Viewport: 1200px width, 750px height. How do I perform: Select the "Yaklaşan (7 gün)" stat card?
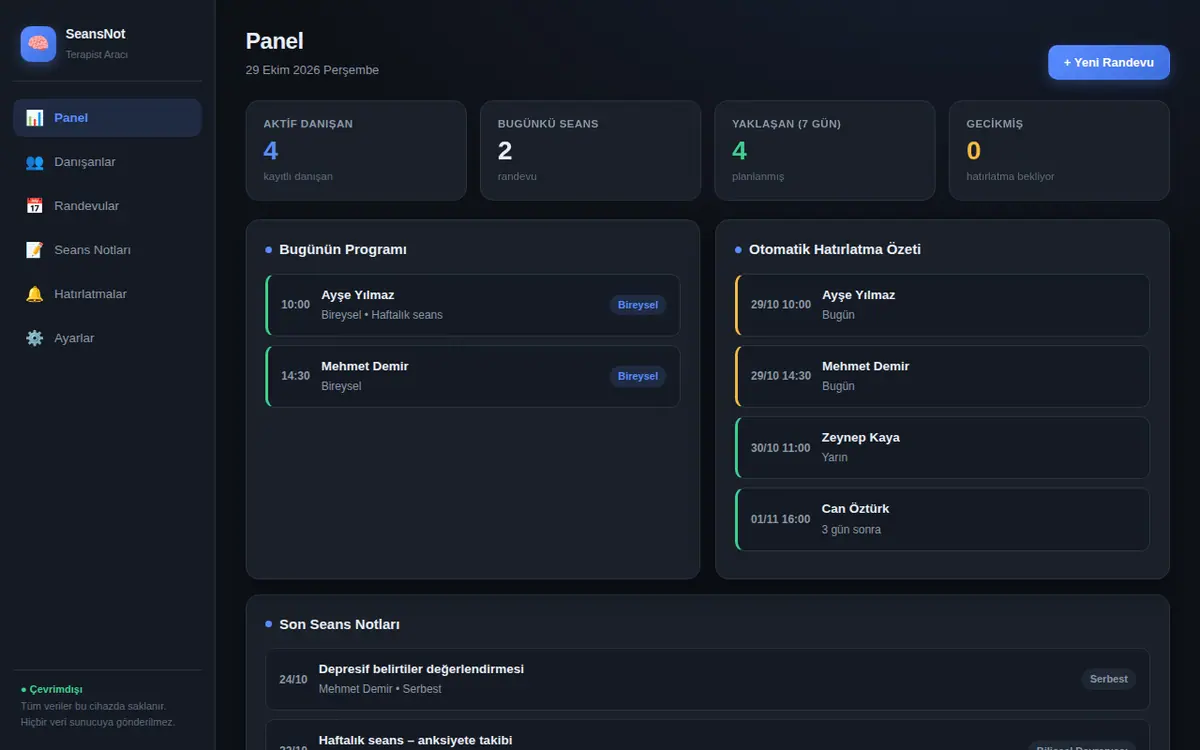click(x=825, y=150)
